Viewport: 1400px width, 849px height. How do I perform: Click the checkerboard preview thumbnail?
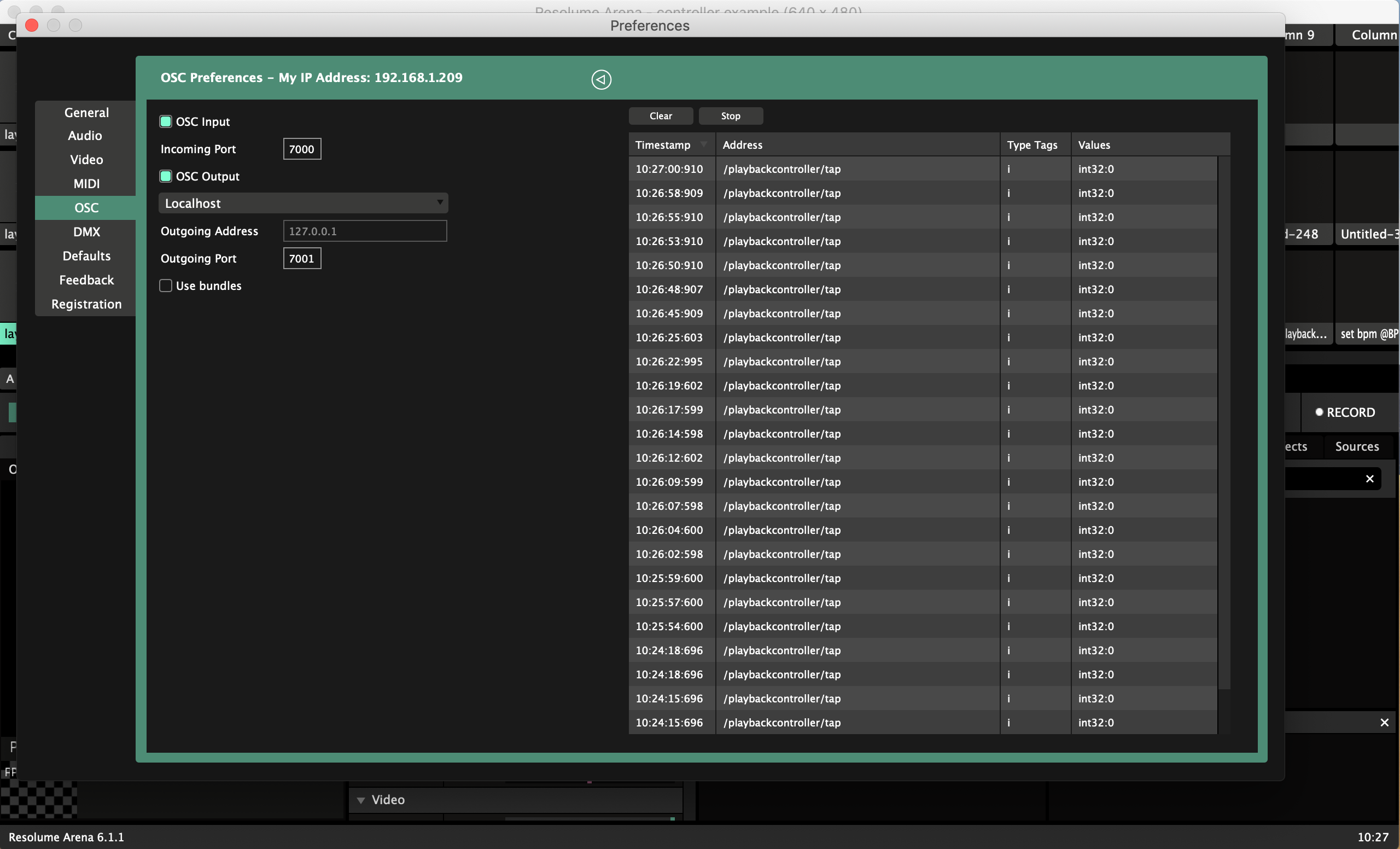coord(39,800)
